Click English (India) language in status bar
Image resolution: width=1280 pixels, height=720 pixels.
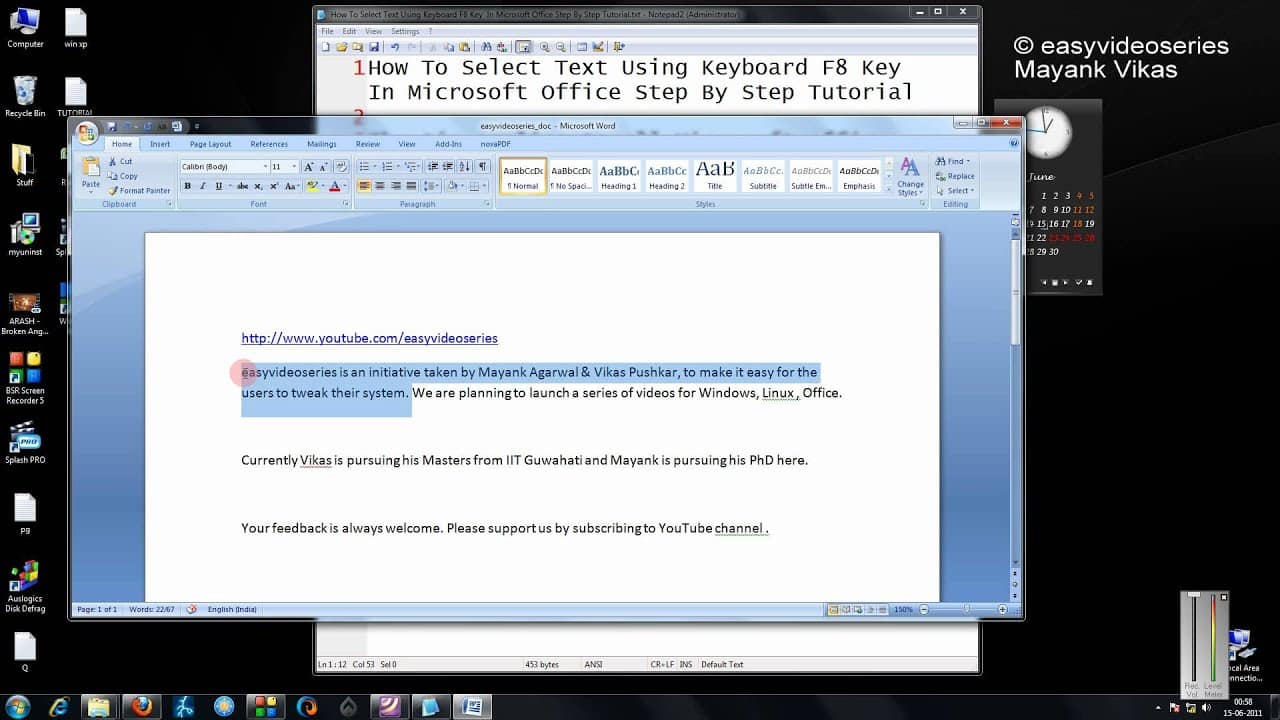(232, 609)
